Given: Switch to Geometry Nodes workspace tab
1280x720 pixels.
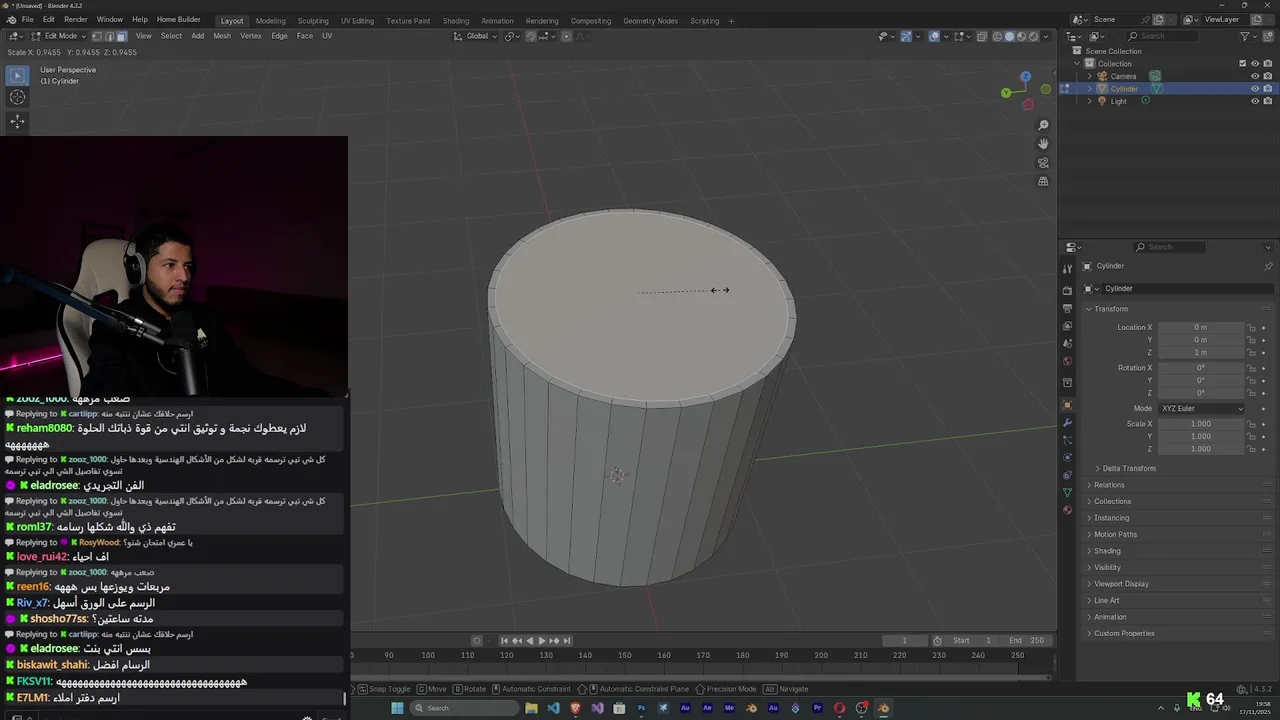Looking at the screenshot, I should pos(650,20).
